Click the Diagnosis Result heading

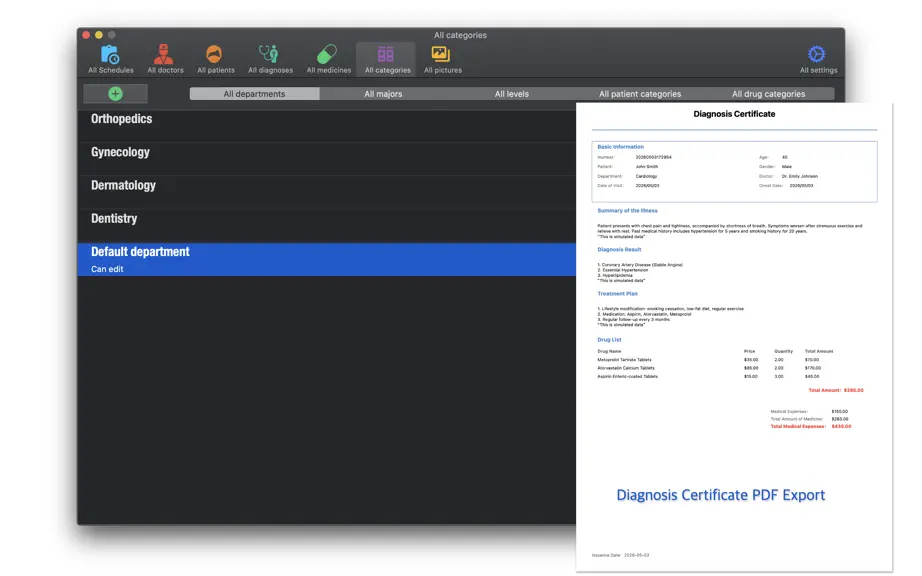619,249
